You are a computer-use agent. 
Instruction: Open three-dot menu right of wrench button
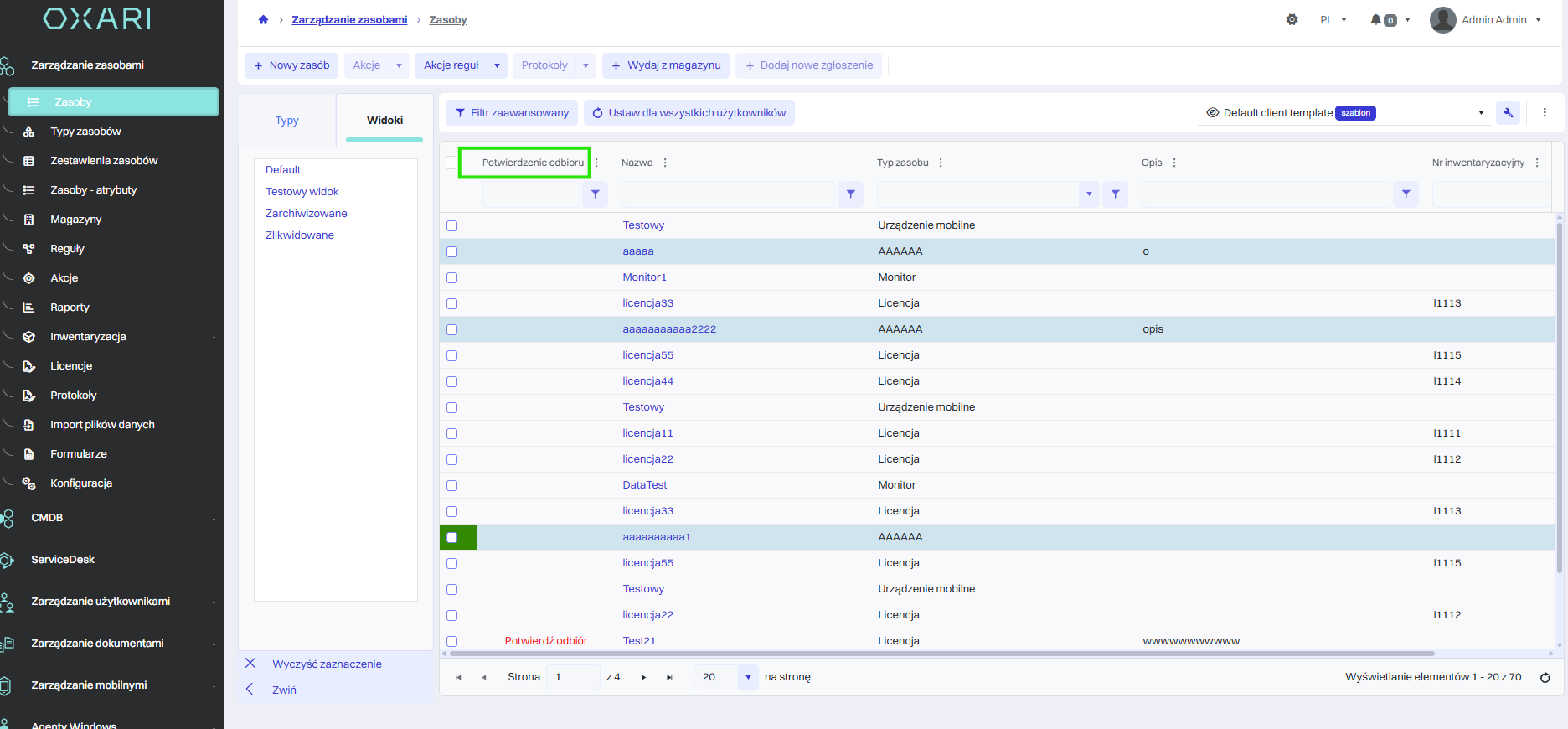(1545, 112)
